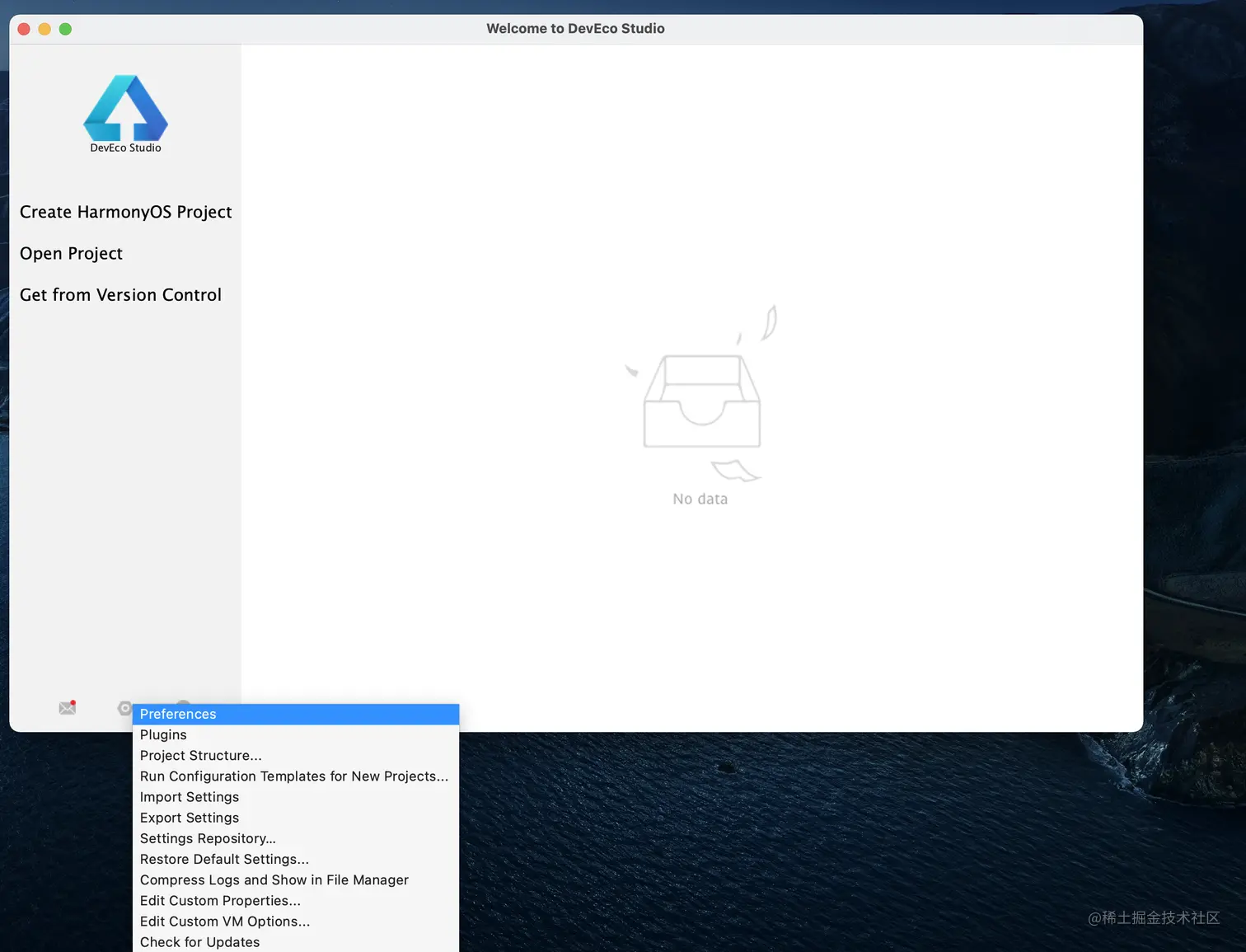Click Get from Version Control

point(120,294)
